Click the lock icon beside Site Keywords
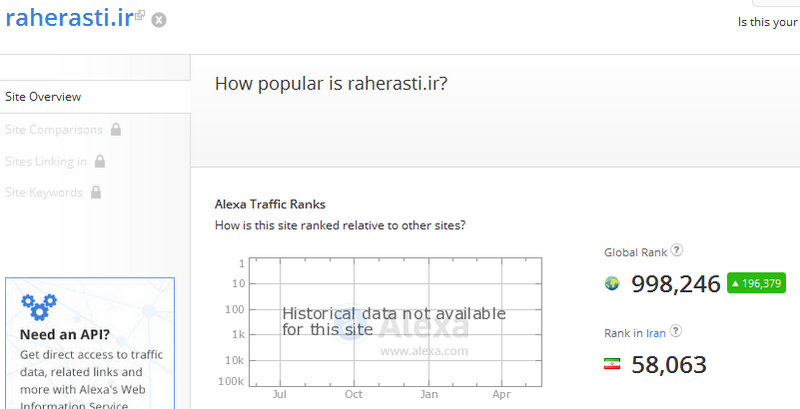This screenshot has height=409, width=800. click(95, 192)
